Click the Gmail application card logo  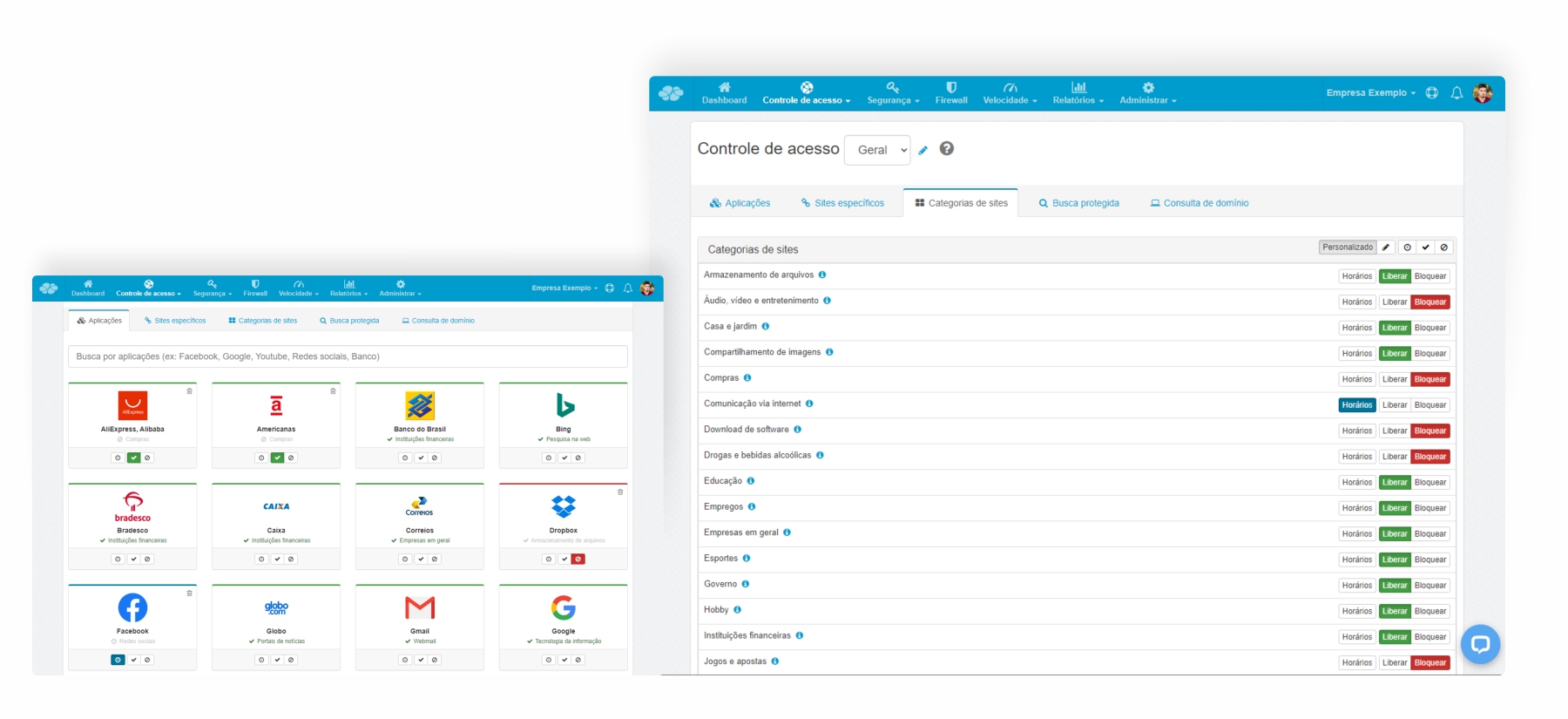pyautogui.click(x=420, y=607)
